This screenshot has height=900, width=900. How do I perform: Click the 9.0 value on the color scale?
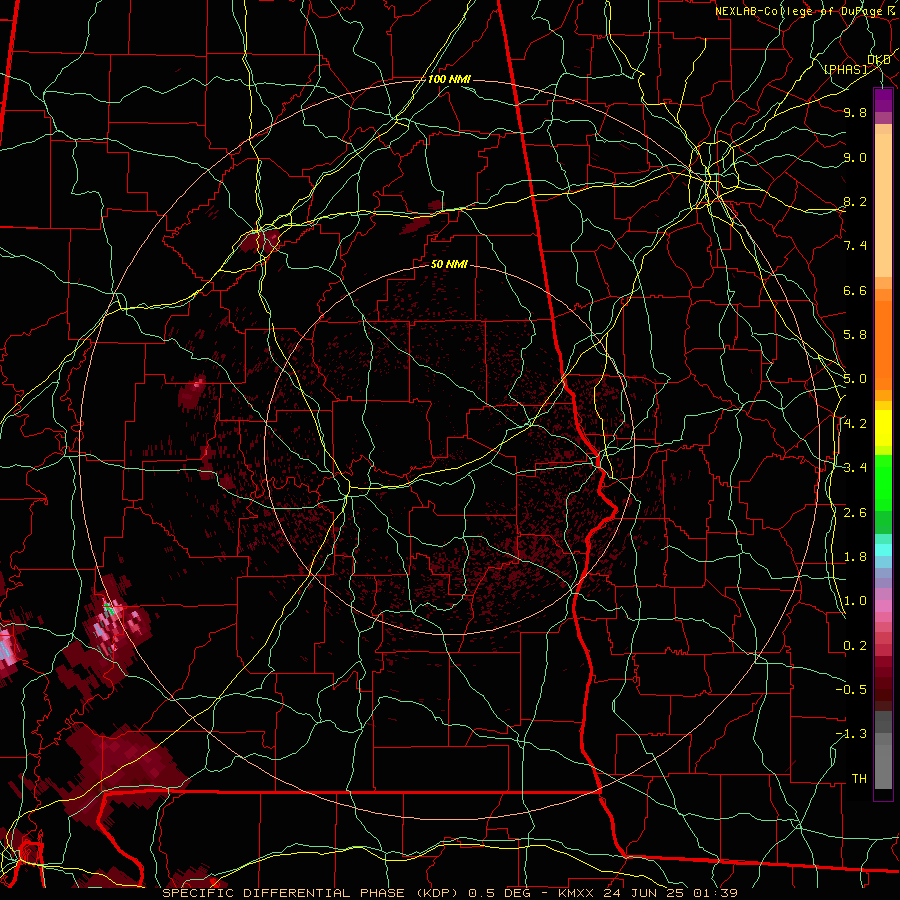tap(855, 157)
